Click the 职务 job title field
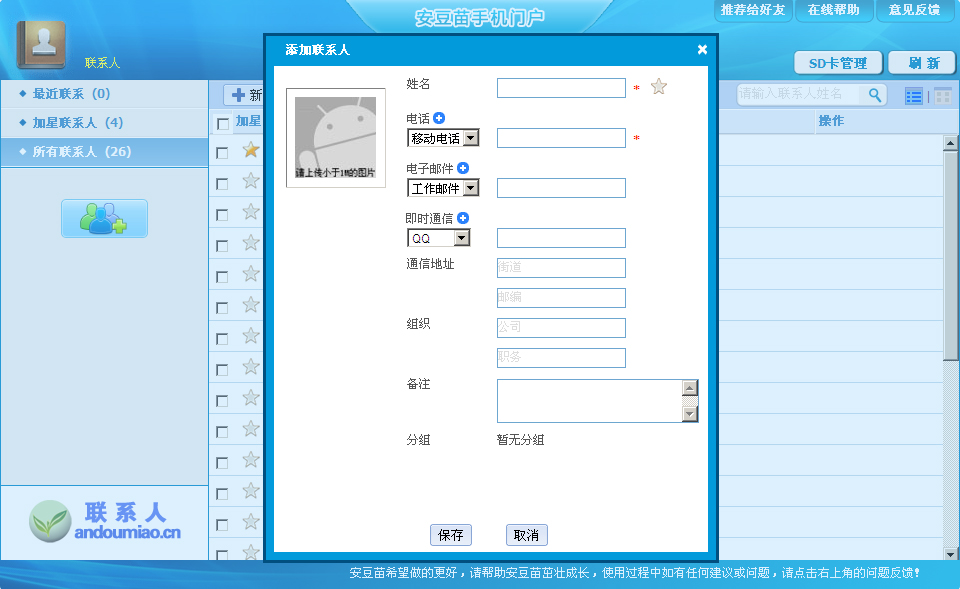Viewport: 960px width, 589px height. tap(561, 358)
